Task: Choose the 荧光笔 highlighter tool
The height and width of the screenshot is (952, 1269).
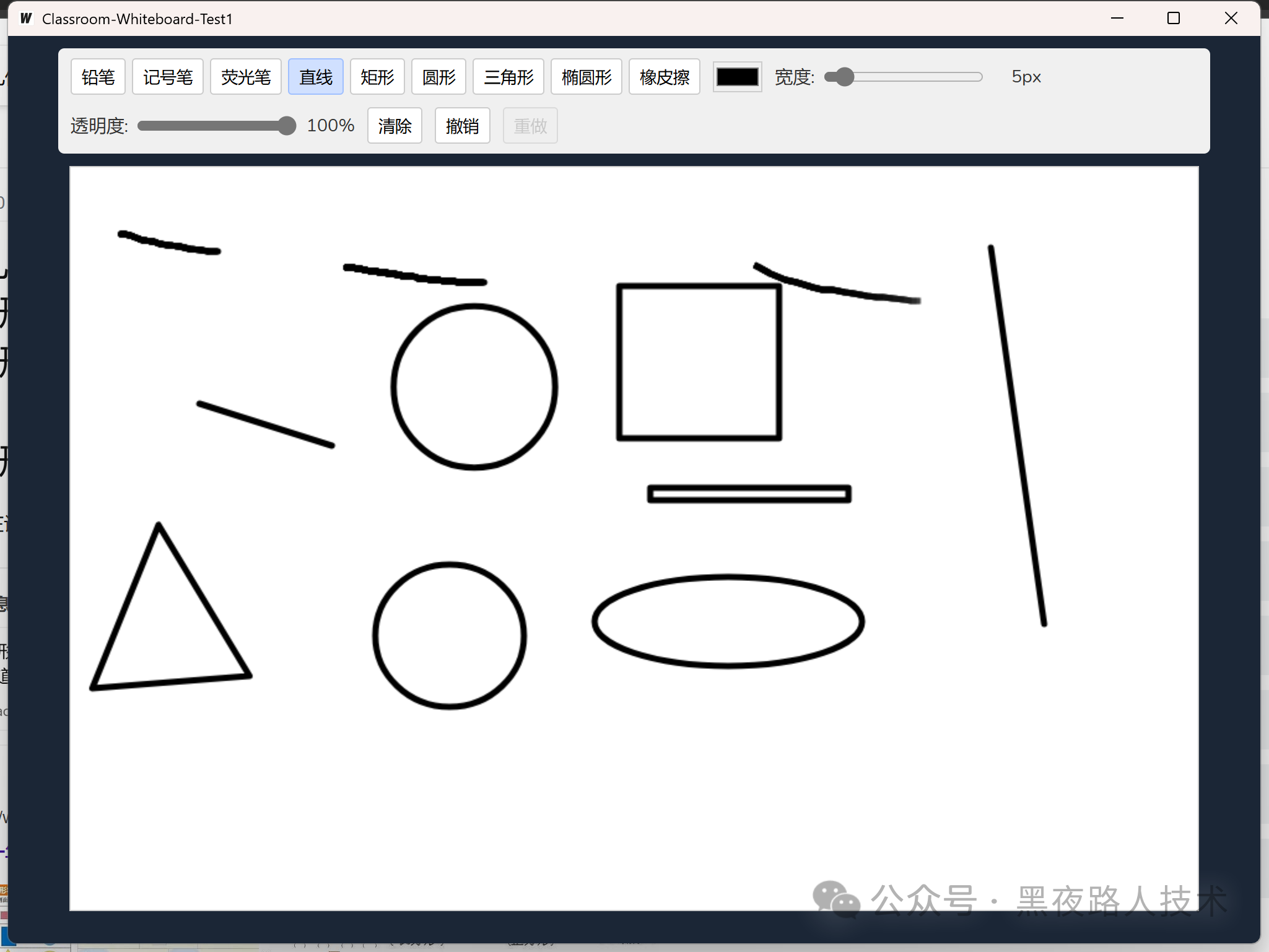Action: pyautogui.click(x=246, y=77)
